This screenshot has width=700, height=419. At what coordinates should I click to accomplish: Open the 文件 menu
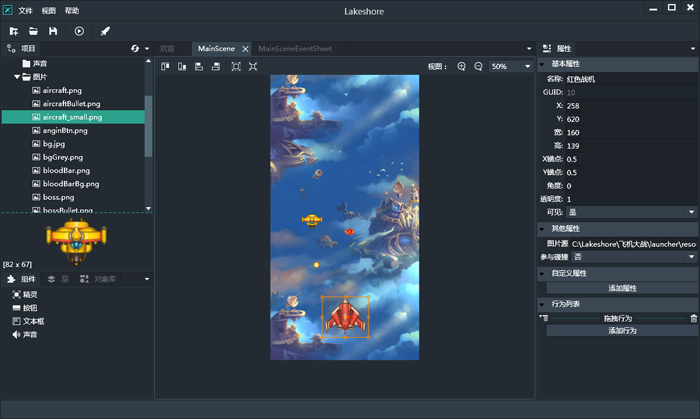[25, 10]
